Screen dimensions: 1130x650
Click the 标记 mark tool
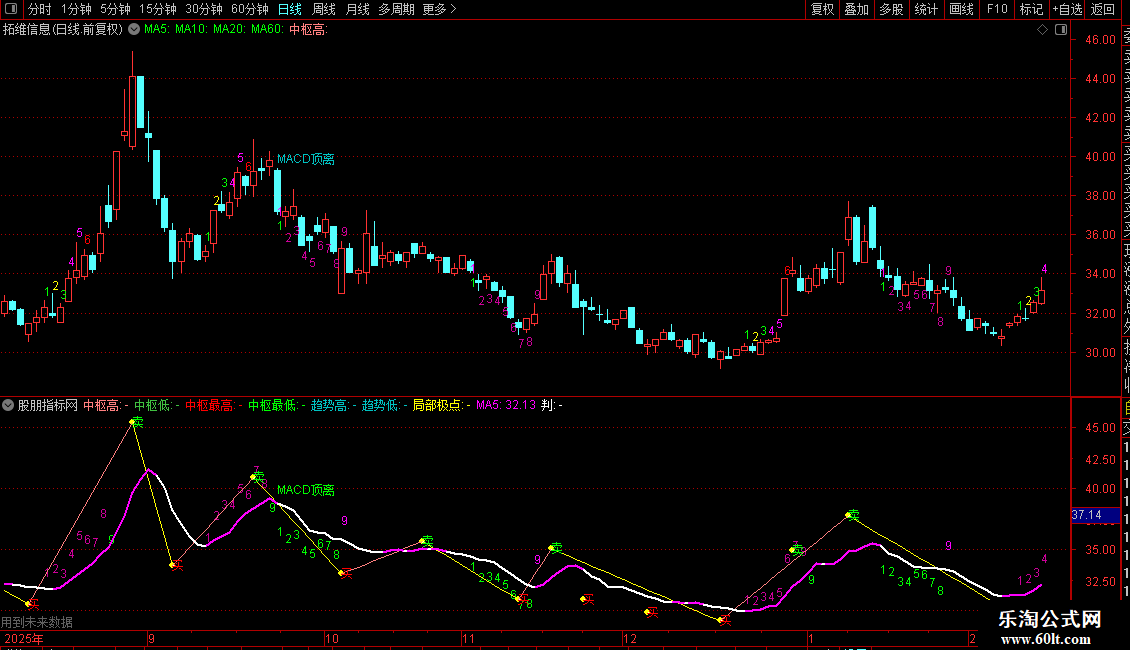click(x=1031, y=9)
